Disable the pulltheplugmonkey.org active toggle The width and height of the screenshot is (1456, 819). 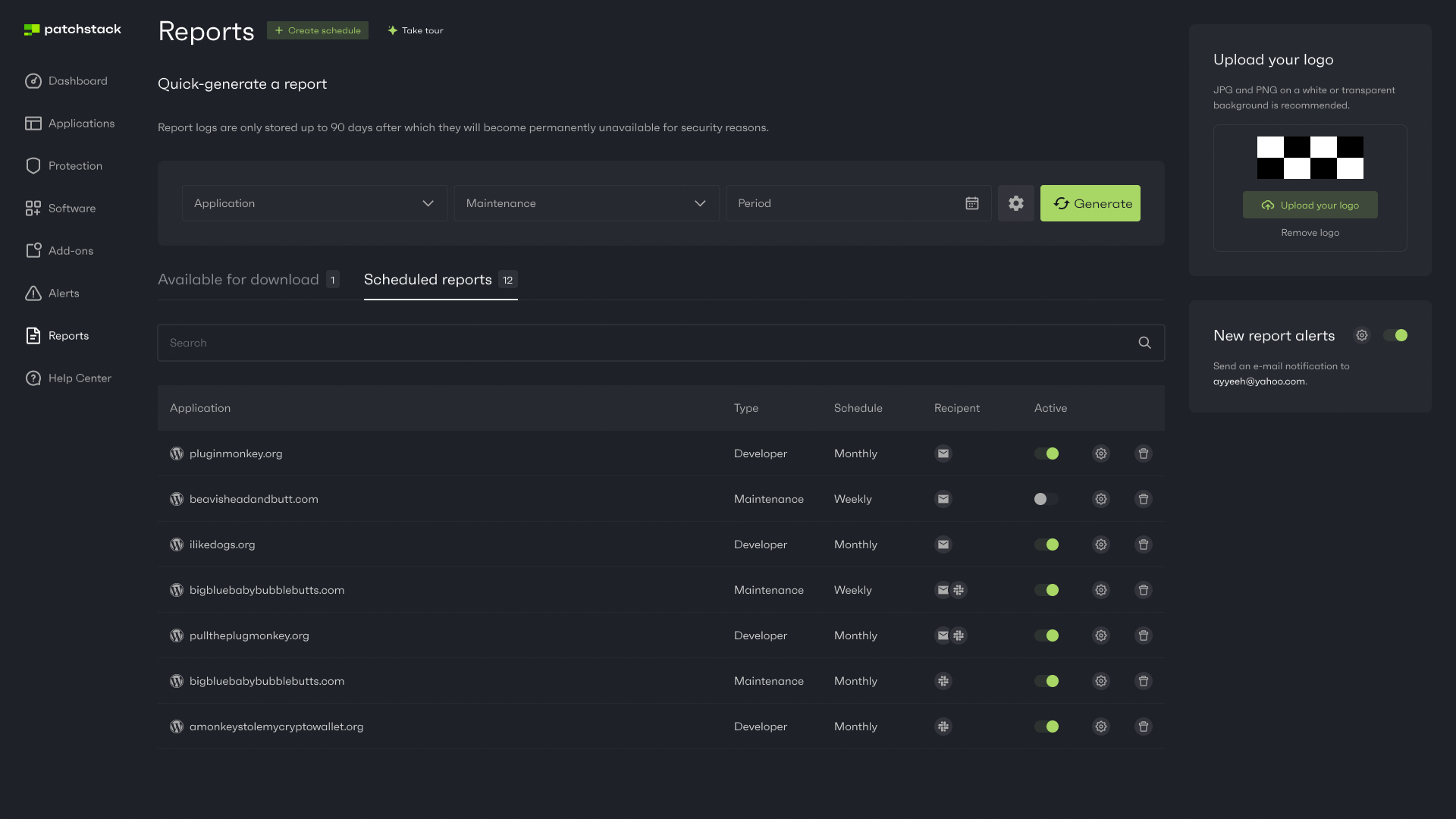[x=1046, y=635]
